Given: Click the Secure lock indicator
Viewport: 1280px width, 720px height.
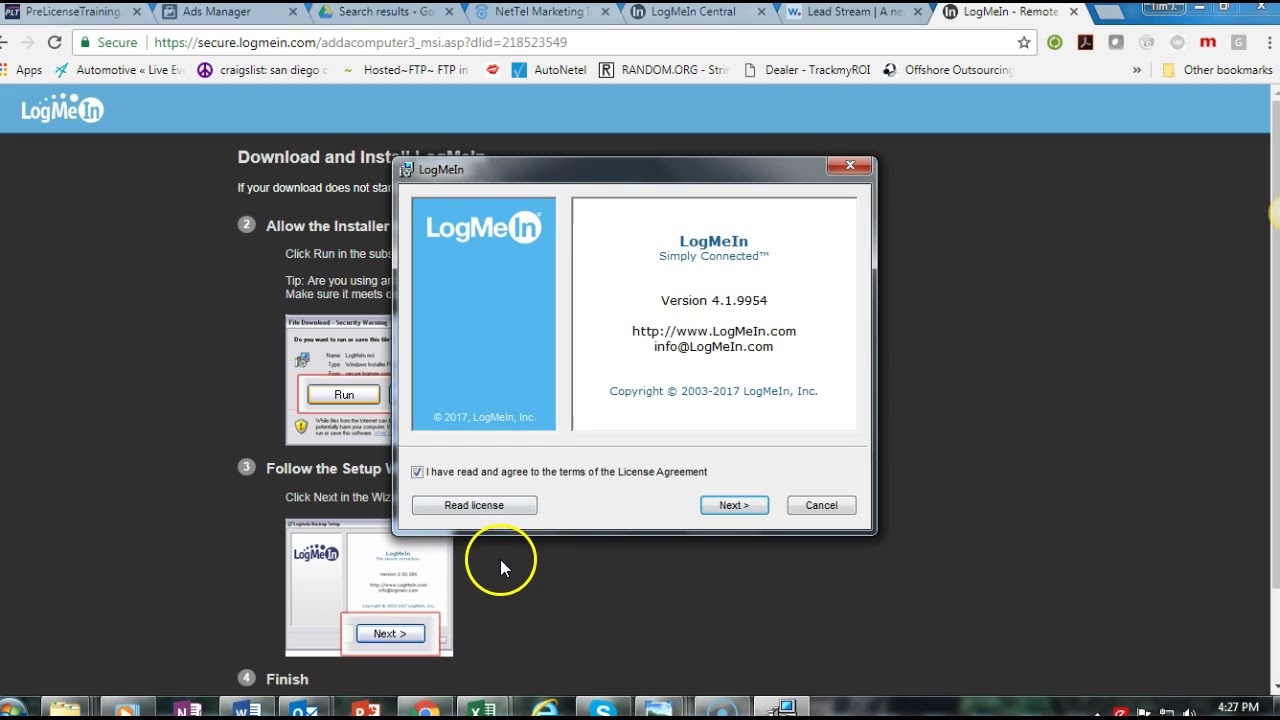Looking at the screenshot, I should click(x=108, y=43).
